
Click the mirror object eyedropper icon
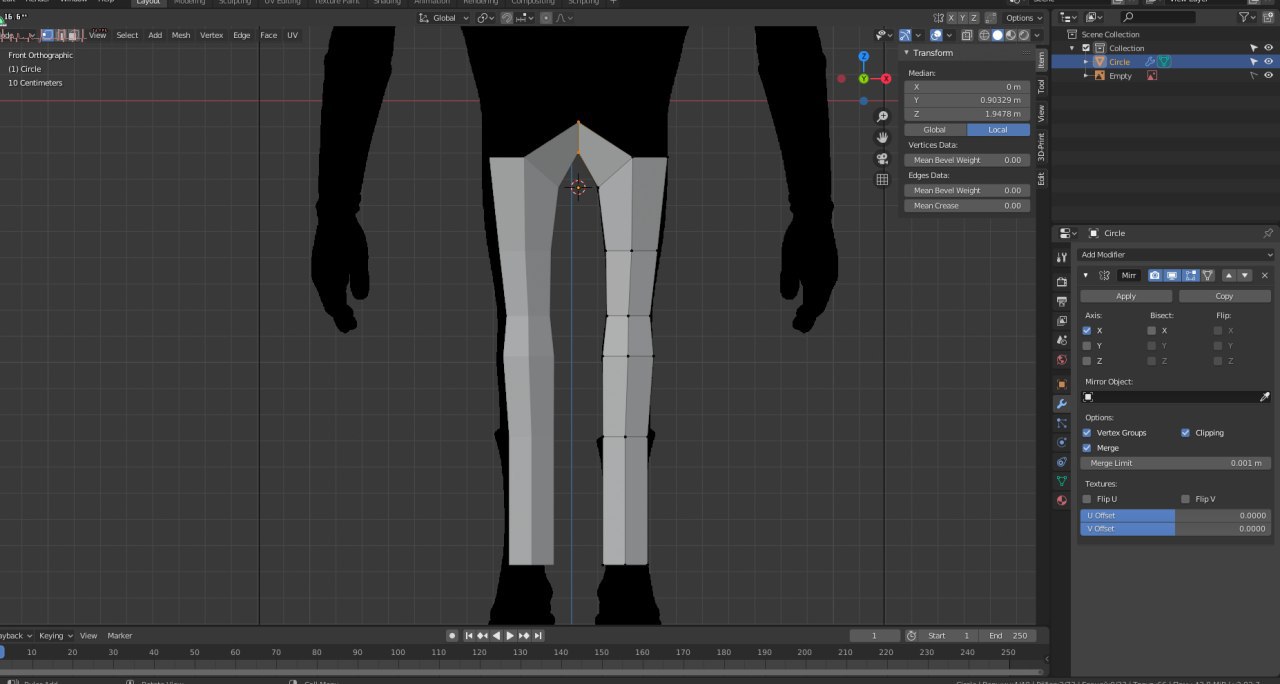click(x=1265, y=397)
